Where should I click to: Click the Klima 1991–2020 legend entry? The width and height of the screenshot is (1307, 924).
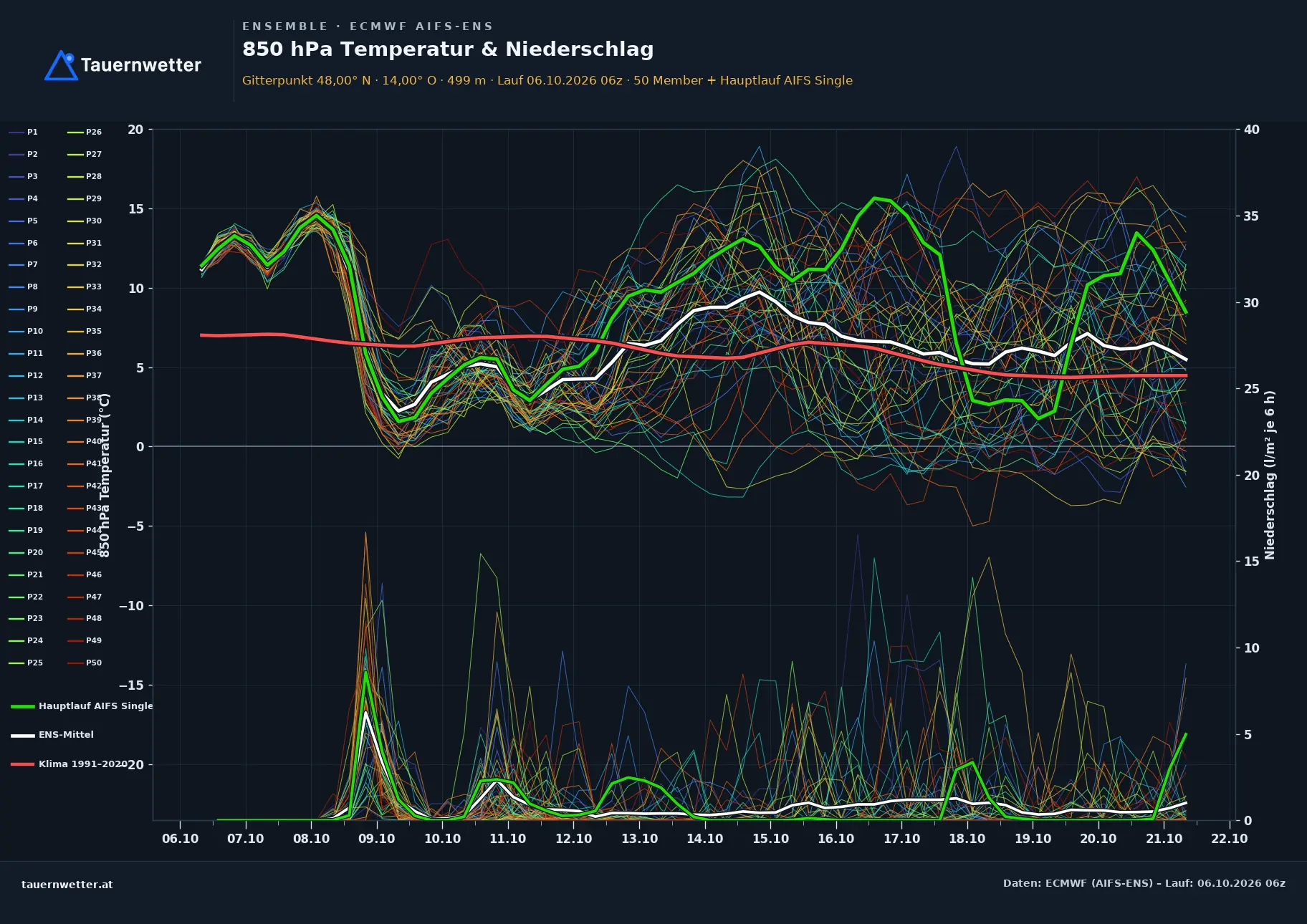tap(69, 764)
